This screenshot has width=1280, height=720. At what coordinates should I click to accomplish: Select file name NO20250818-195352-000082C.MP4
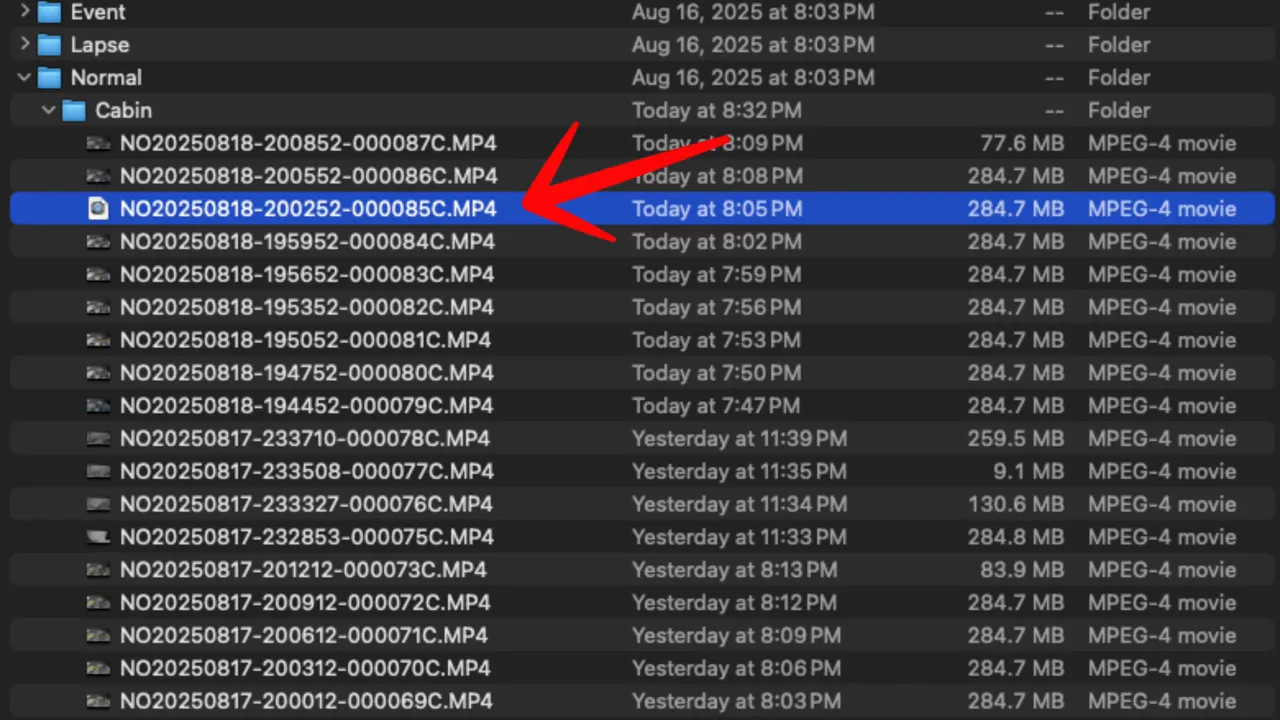(x=307, y=307)
